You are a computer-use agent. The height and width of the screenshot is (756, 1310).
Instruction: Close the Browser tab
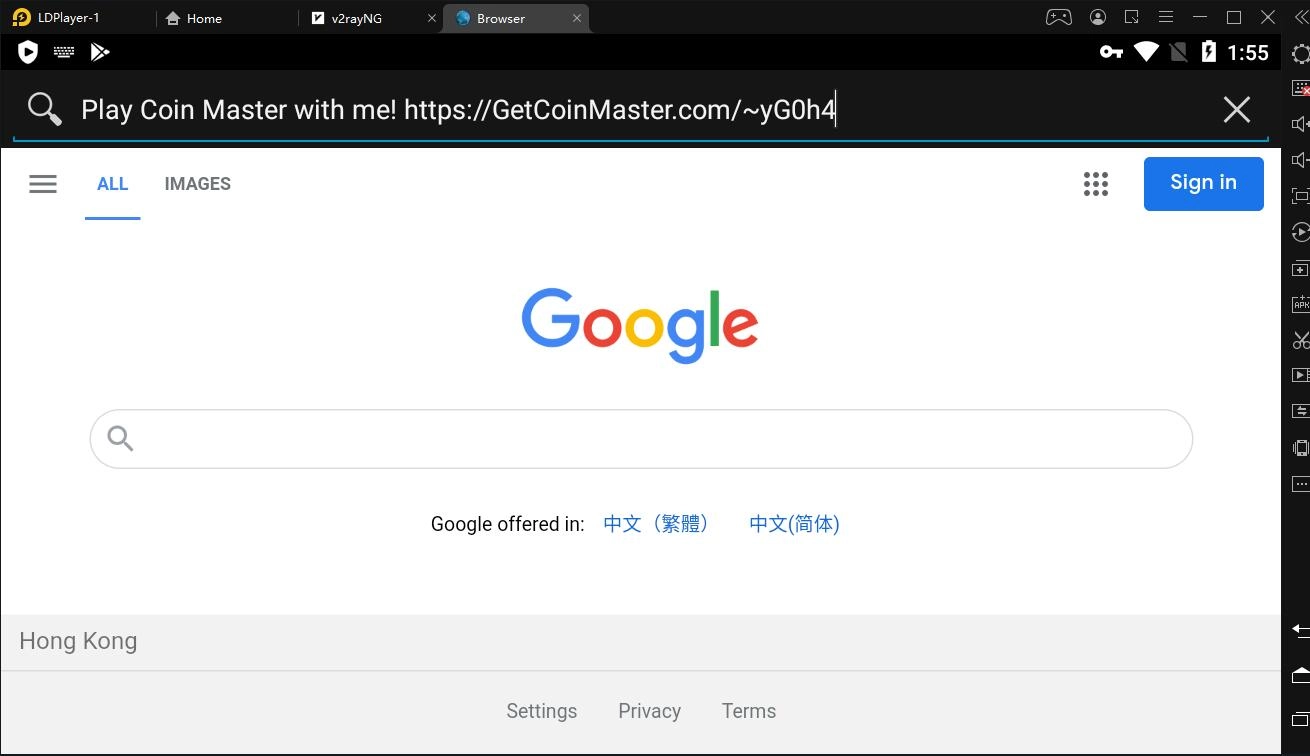(x=576, y=18)
